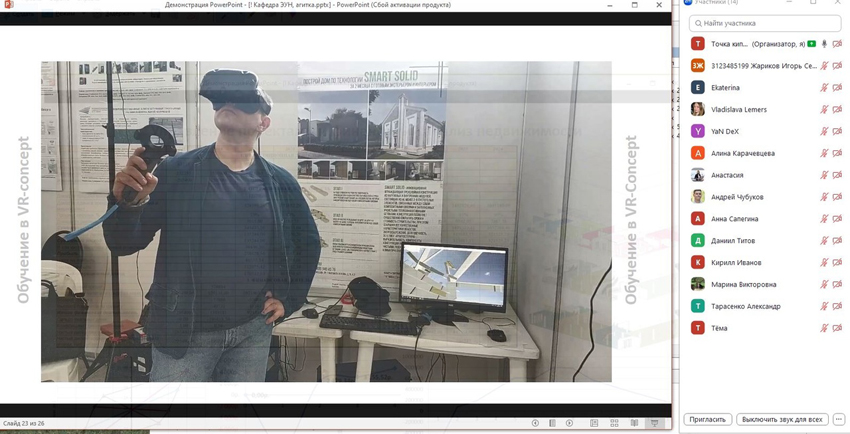
Task: Advance to next slide via status bar arrow
Action: [x=569, y=423]
